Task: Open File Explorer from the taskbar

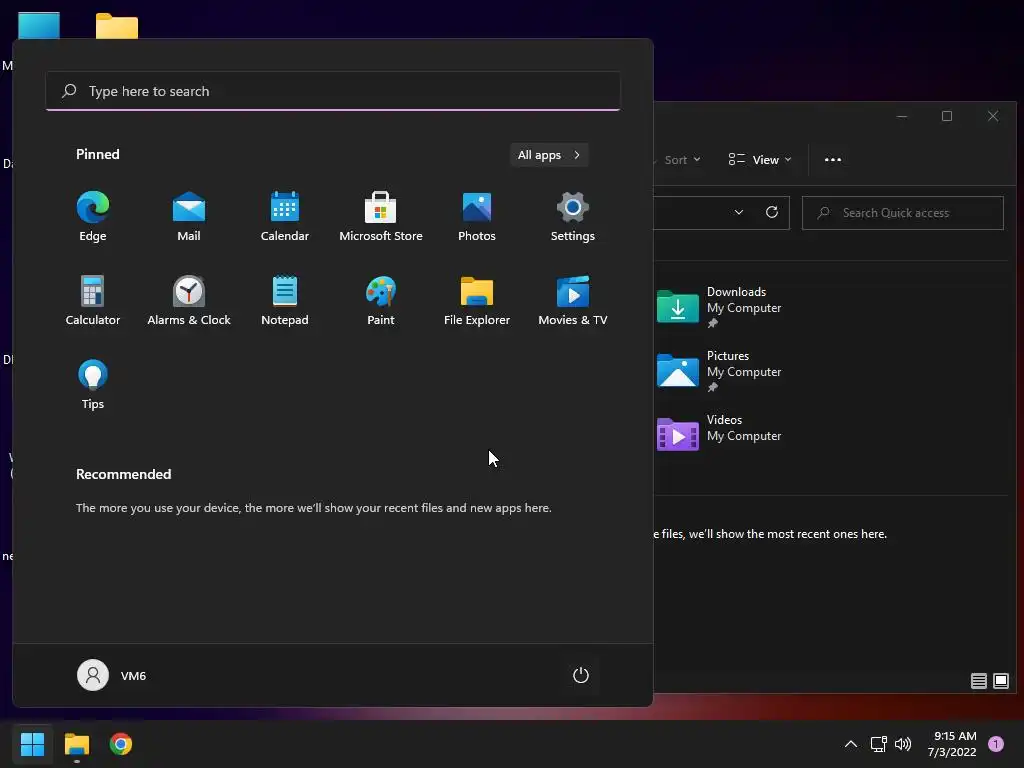Action: coord(76,744)
